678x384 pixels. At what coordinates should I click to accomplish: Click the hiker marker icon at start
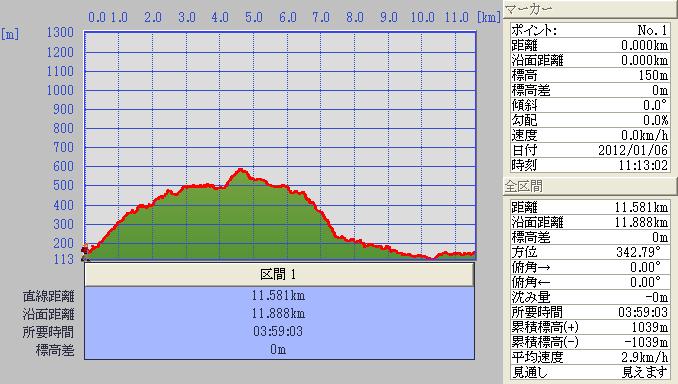tap(86, 252)
